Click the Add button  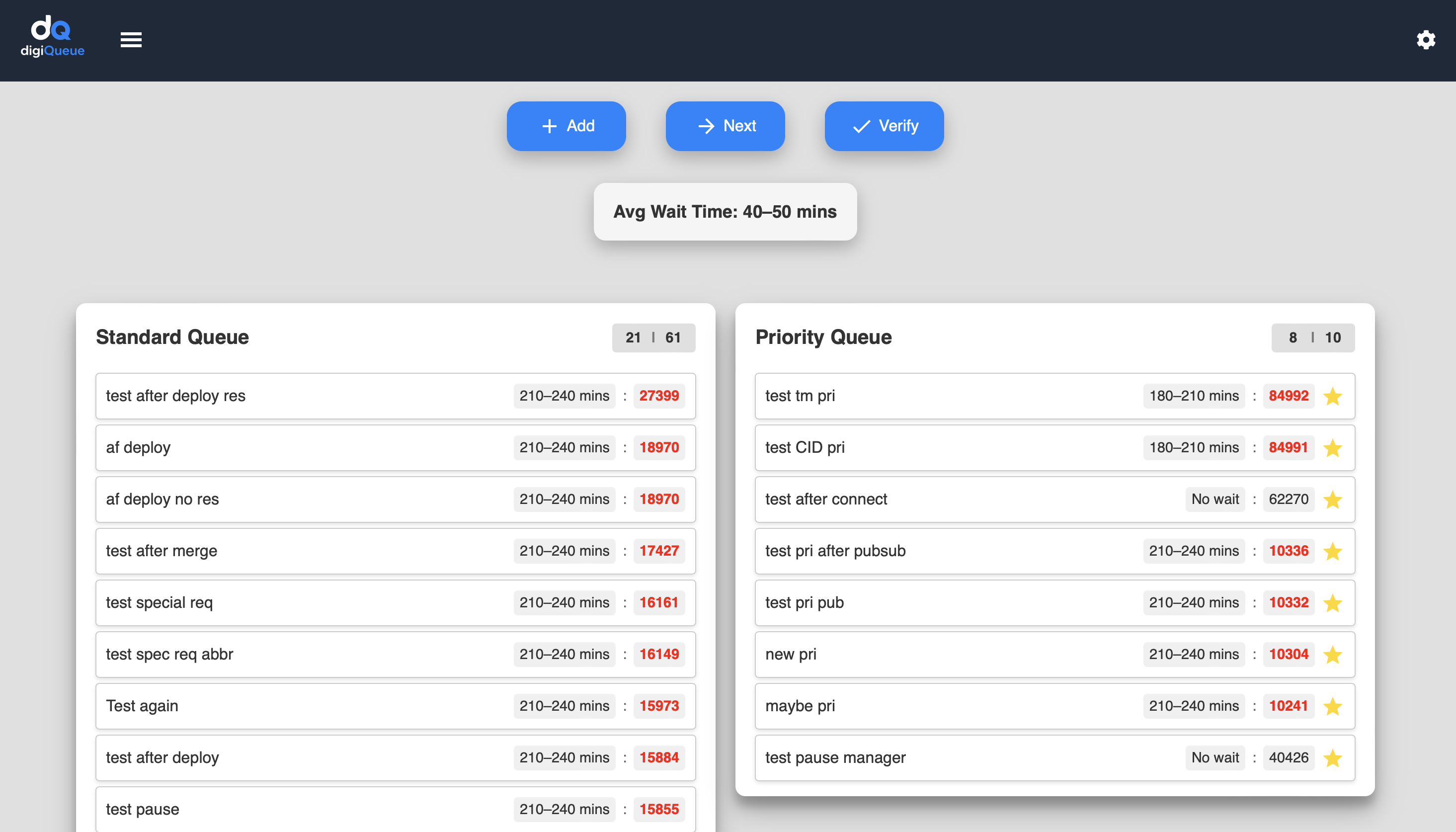point(566,126)
